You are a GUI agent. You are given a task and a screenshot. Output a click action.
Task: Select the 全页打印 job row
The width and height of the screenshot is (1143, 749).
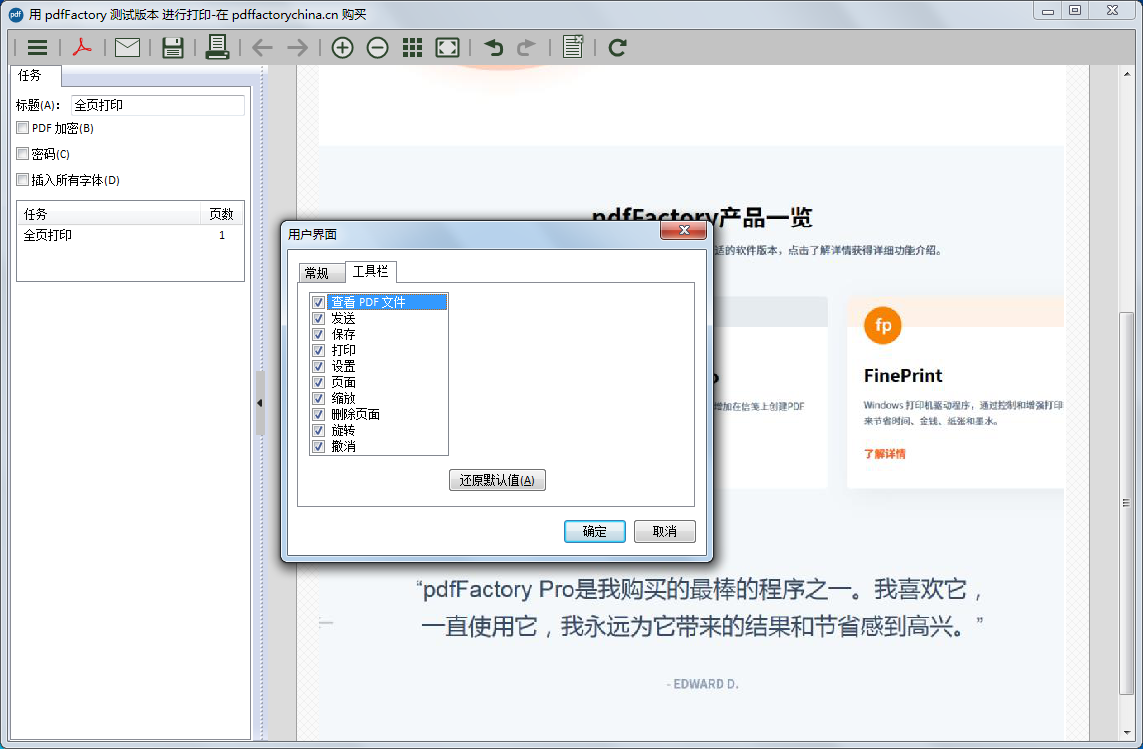(130, 235)
